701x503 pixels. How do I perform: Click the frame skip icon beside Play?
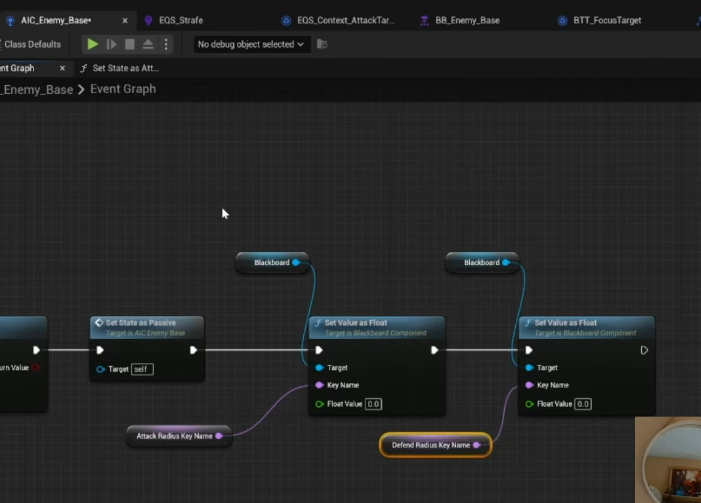111,44
